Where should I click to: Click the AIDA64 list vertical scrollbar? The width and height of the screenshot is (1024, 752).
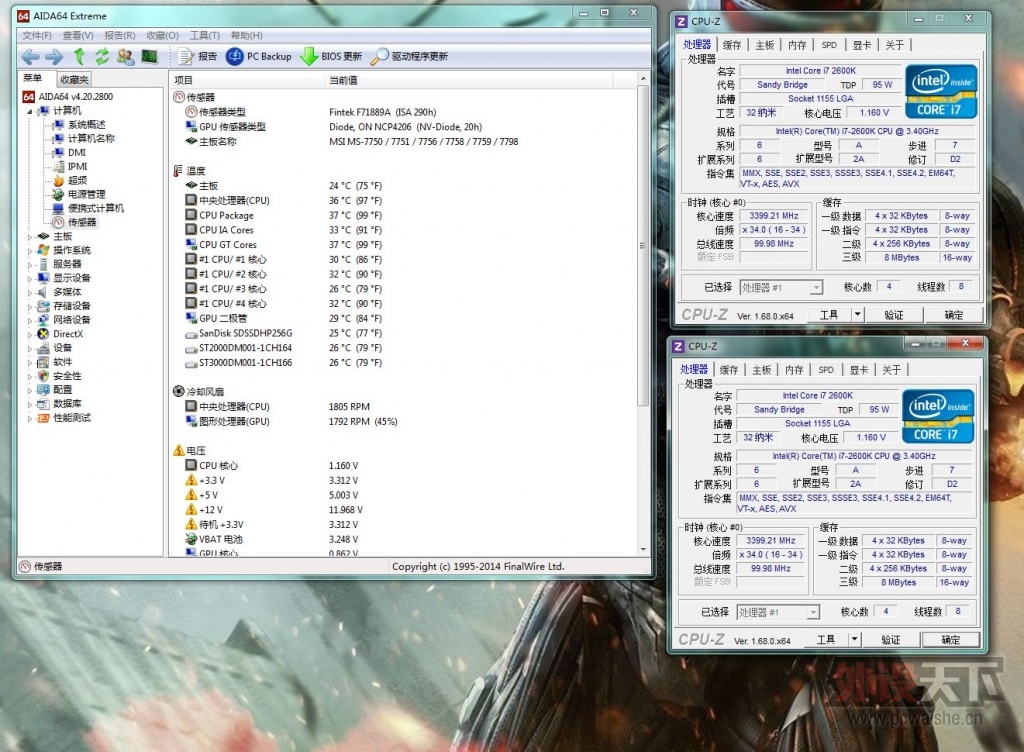643,246
